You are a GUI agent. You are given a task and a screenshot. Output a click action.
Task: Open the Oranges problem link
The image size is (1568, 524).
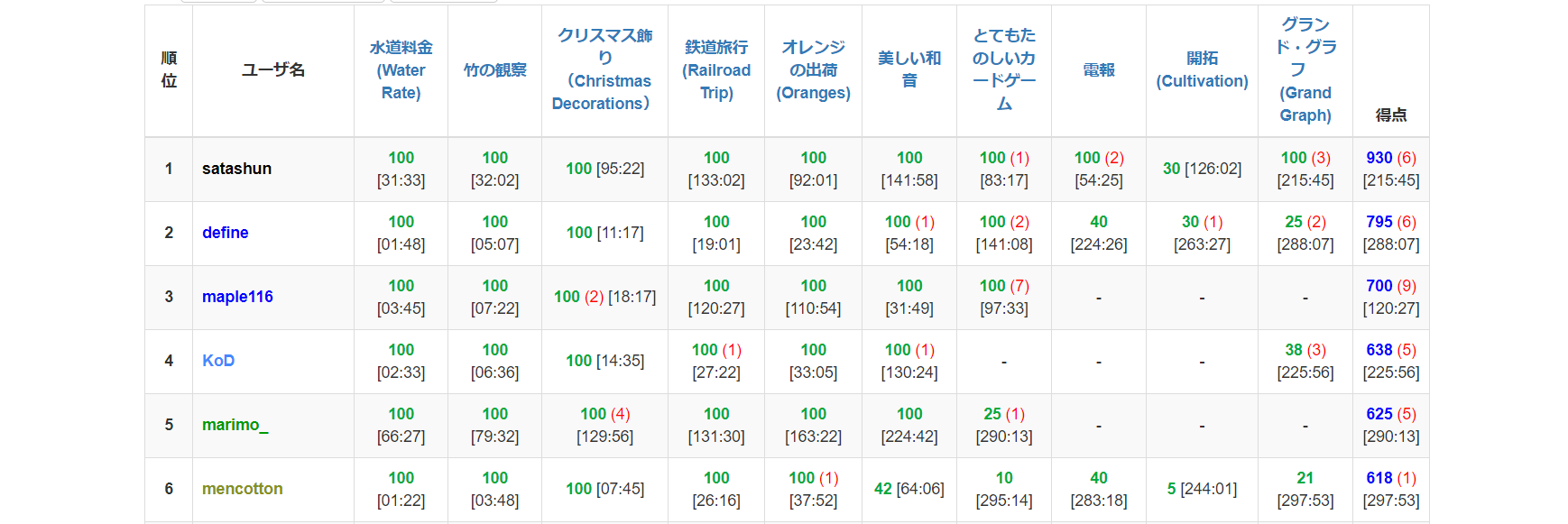pos(813,70)
